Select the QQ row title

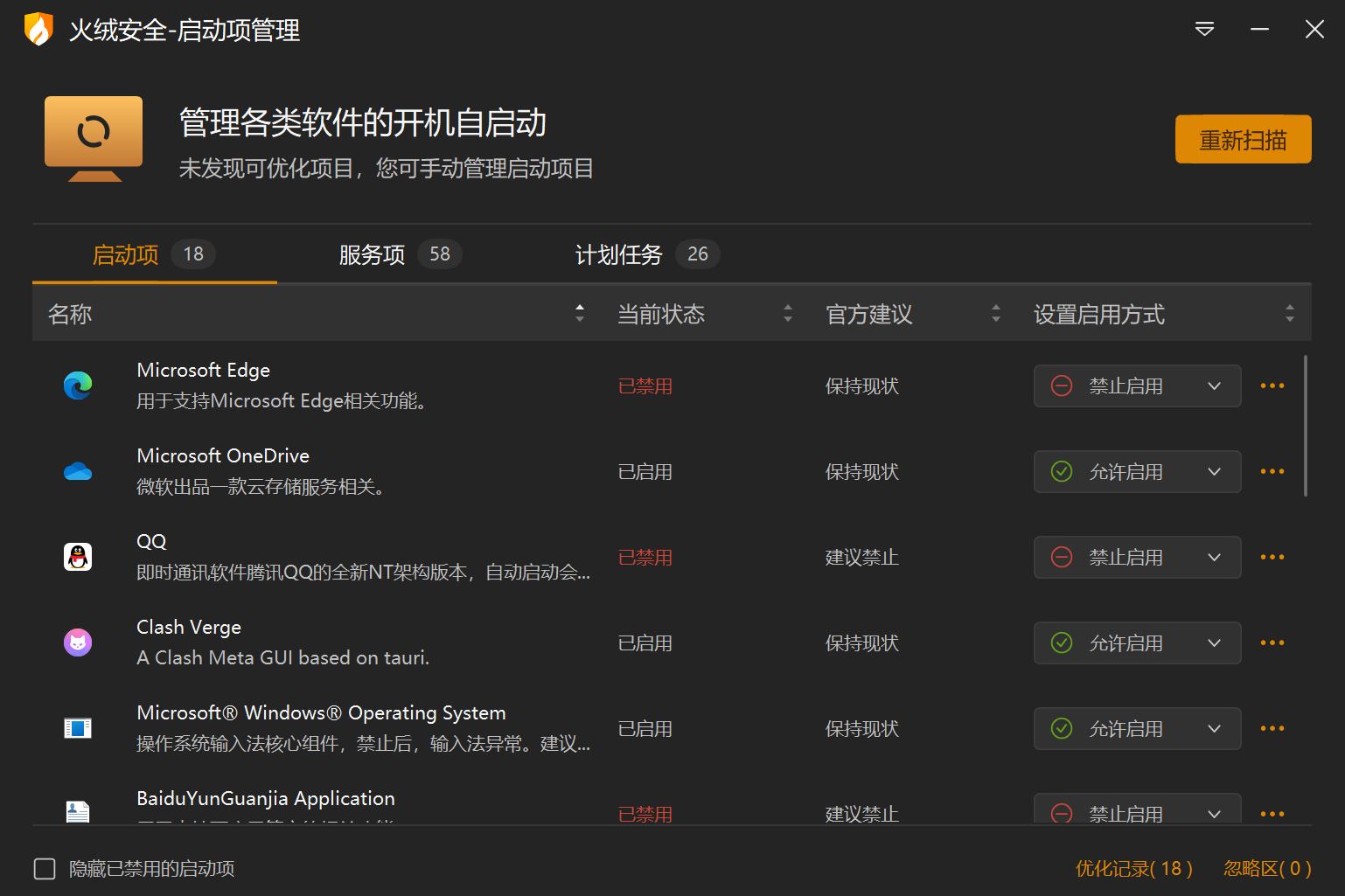(x=151, y=541)
